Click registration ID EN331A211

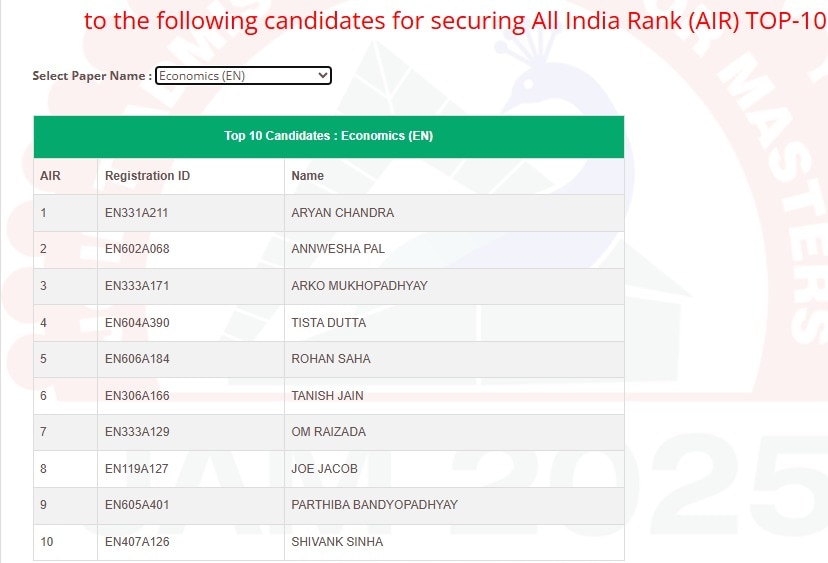tap(137, 213)
